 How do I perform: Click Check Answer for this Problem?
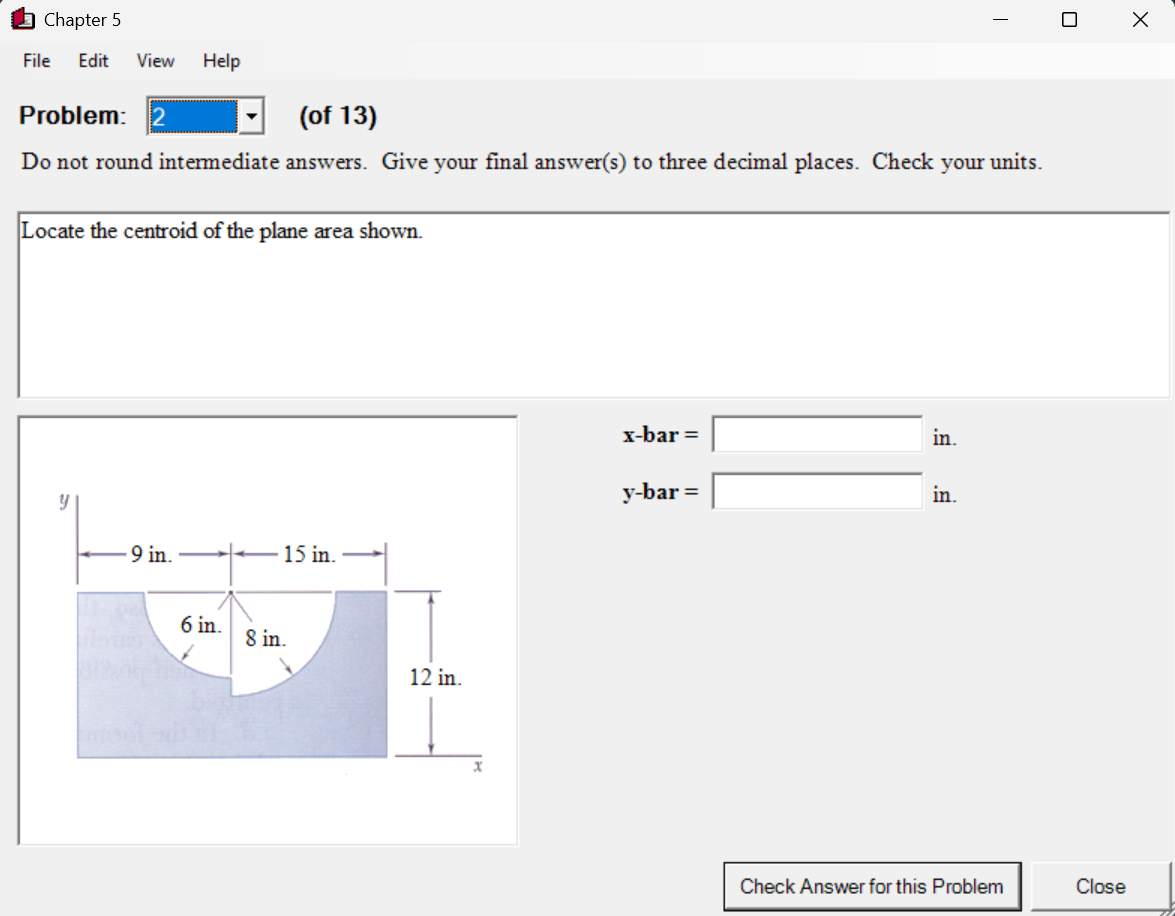[871, 886]
